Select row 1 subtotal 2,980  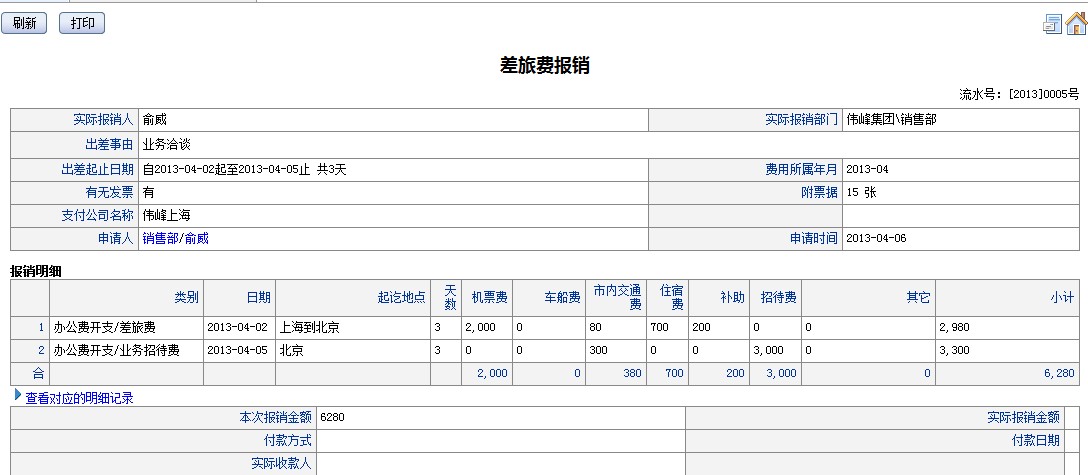954,327
